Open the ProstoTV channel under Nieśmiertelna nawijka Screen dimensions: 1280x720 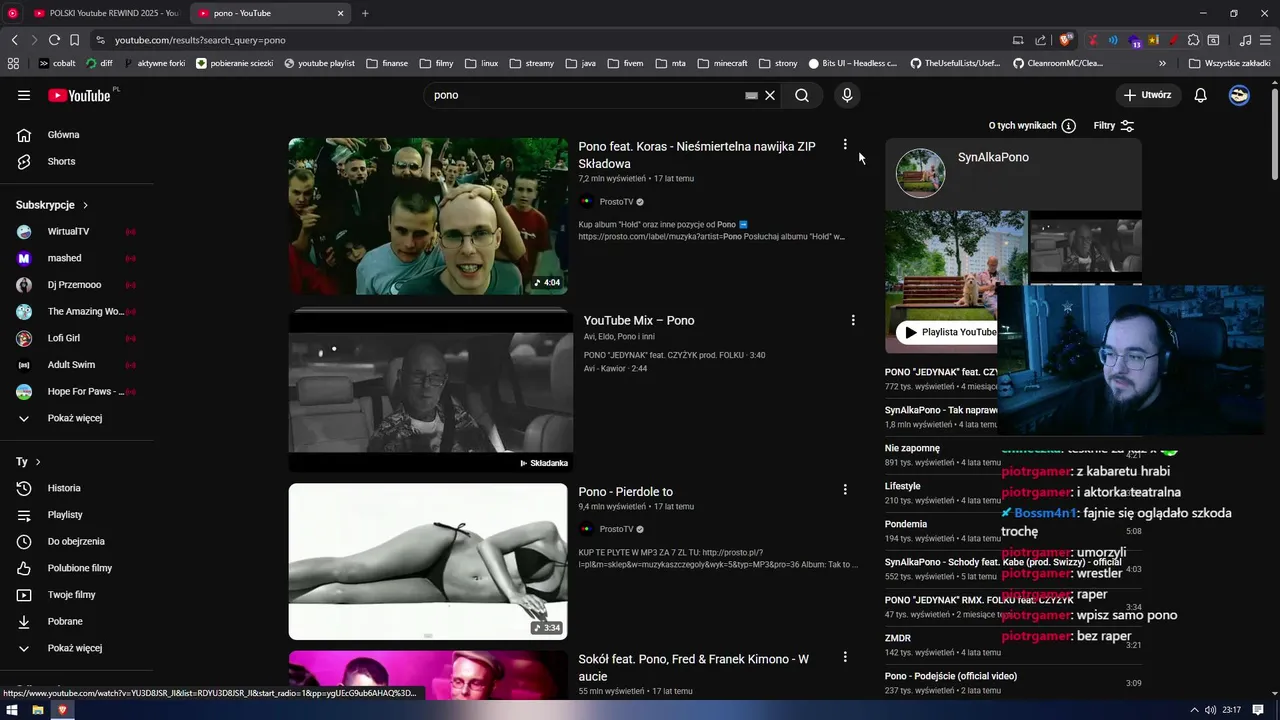[x=616, y=202]
